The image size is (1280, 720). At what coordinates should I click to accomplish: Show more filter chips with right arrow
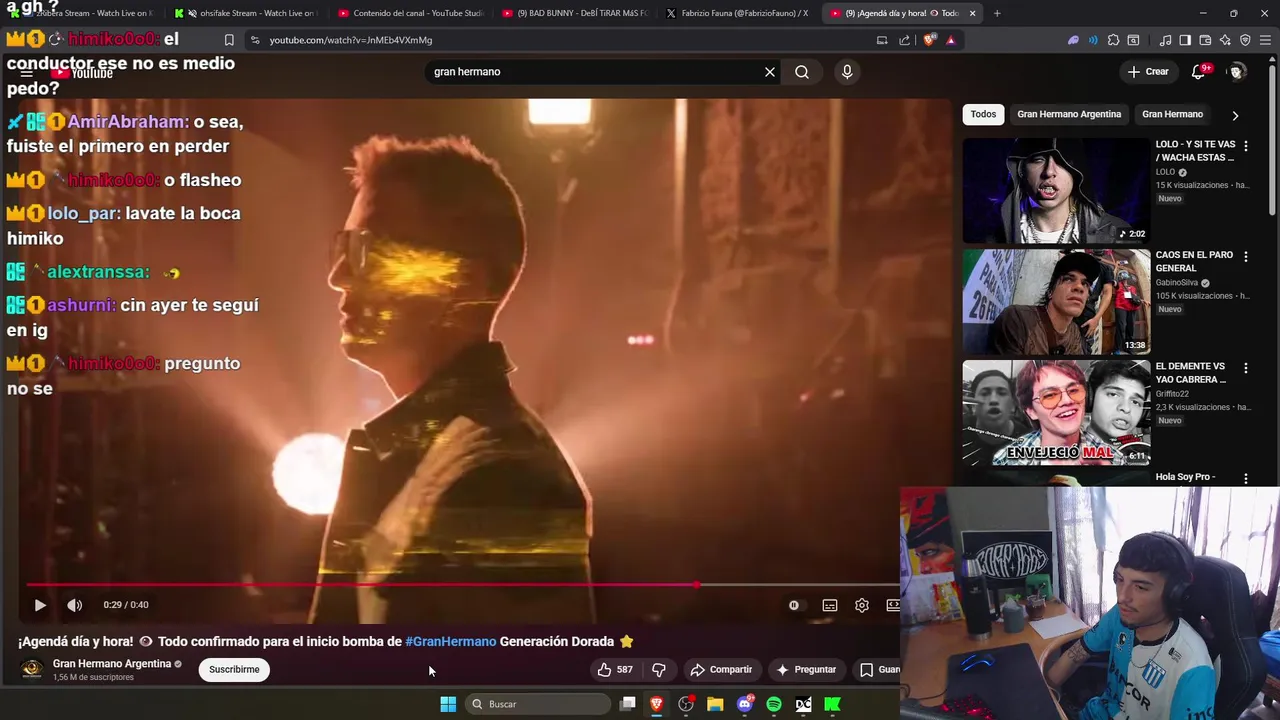[1235, 115]
